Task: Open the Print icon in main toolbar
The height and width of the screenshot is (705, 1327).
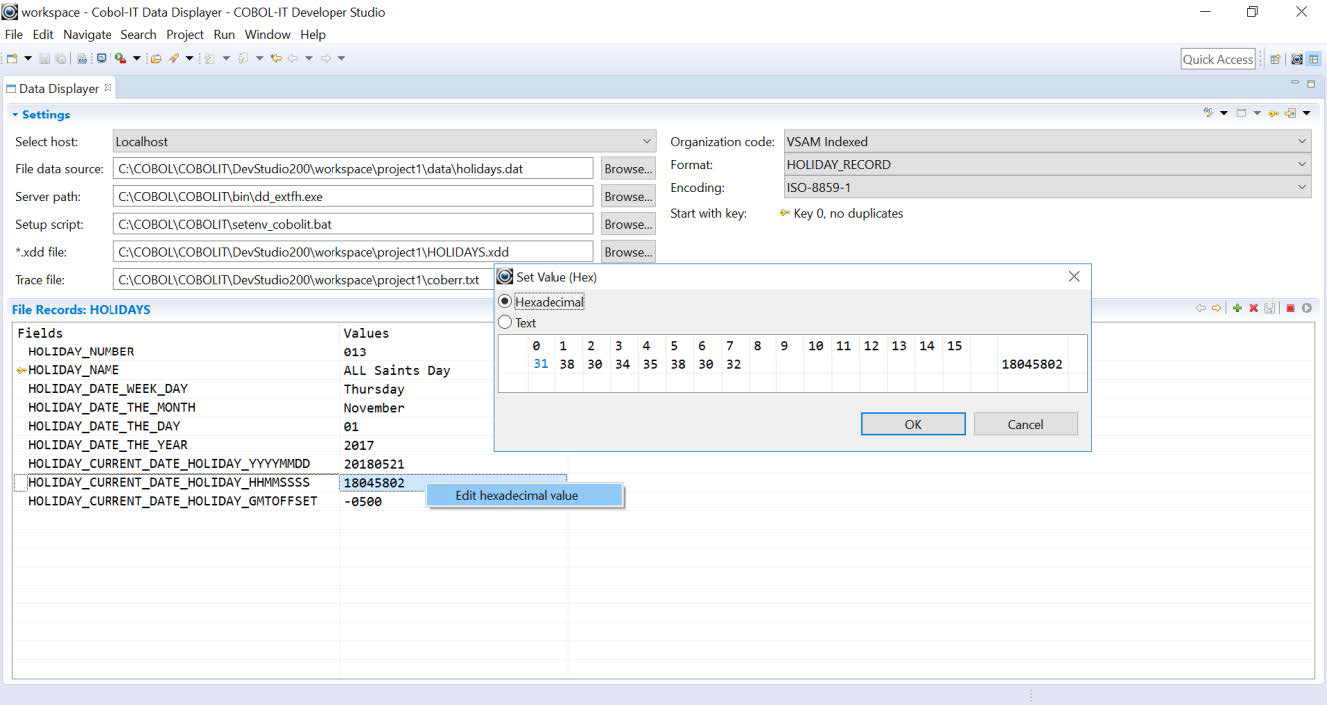Action: [82, 57]
